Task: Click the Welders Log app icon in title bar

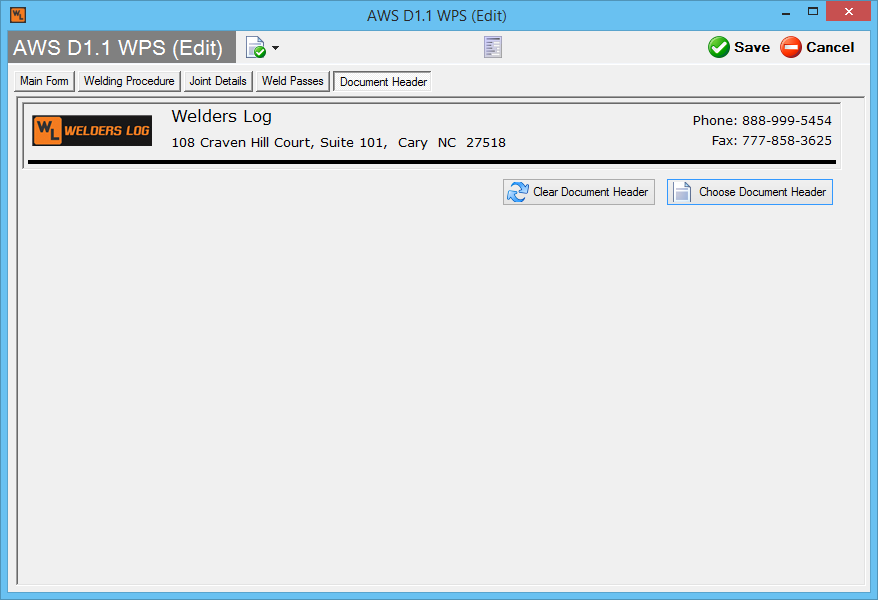Action: pos(18,15)
